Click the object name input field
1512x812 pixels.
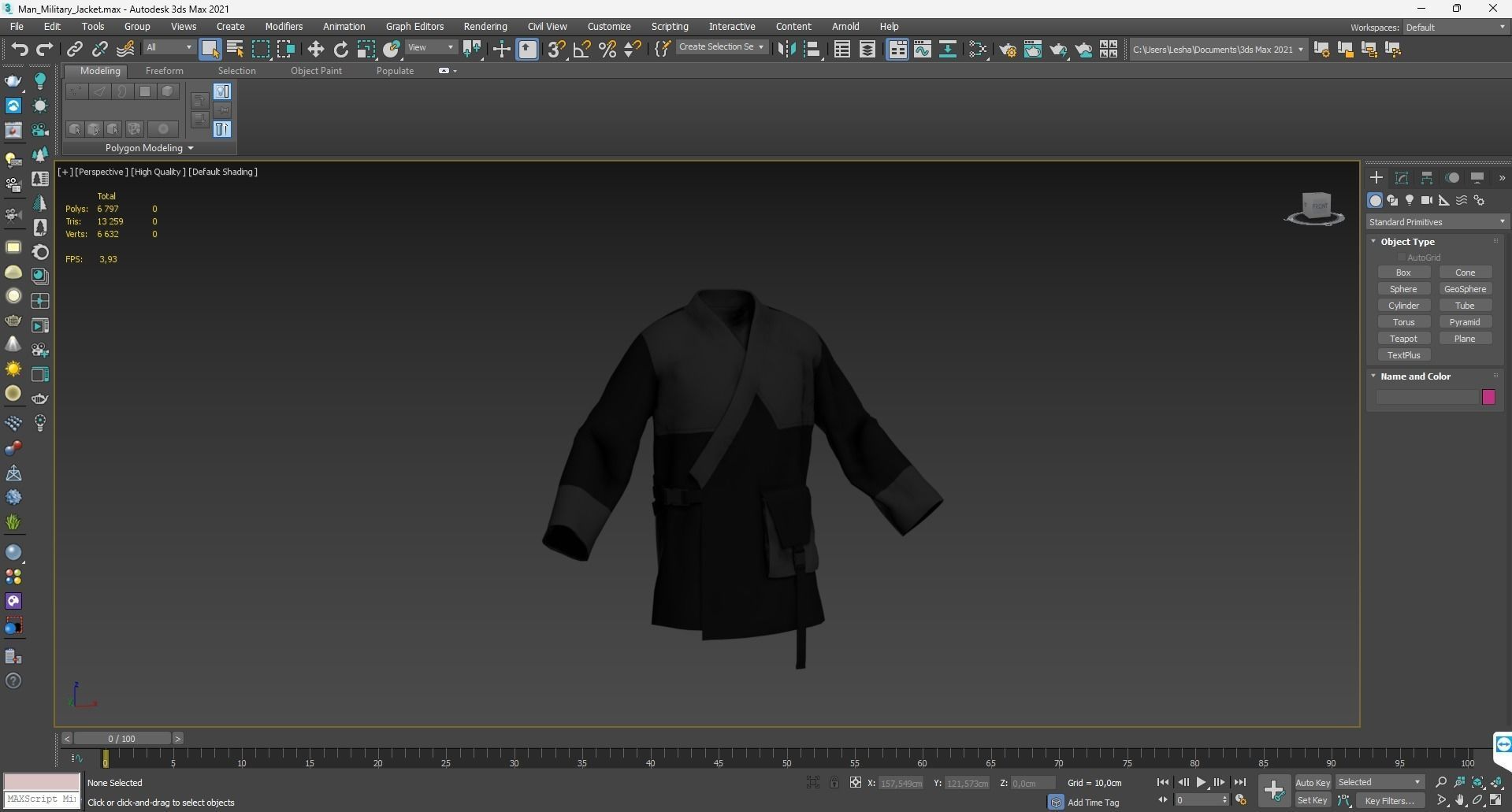(1427, 397)
